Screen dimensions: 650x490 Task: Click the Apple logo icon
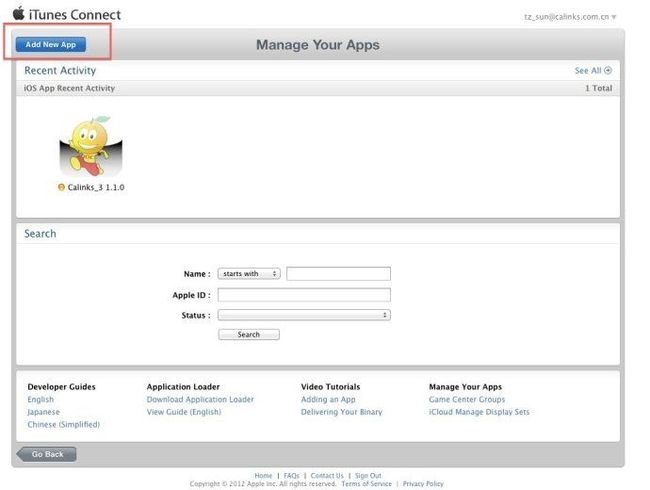[x=19, y=13]
